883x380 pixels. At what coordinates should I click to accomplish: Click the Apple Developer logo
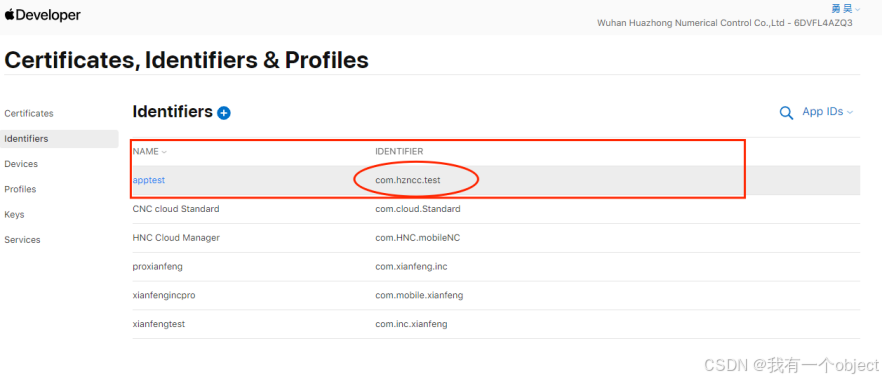click(x=42, y=15)
